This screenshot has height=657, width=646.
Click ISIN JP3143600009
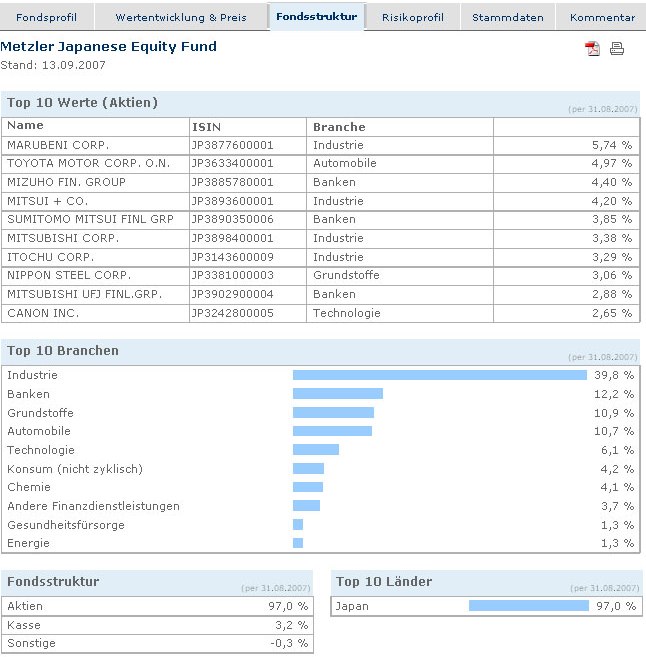pyautogui.click(x=233, y=257)
